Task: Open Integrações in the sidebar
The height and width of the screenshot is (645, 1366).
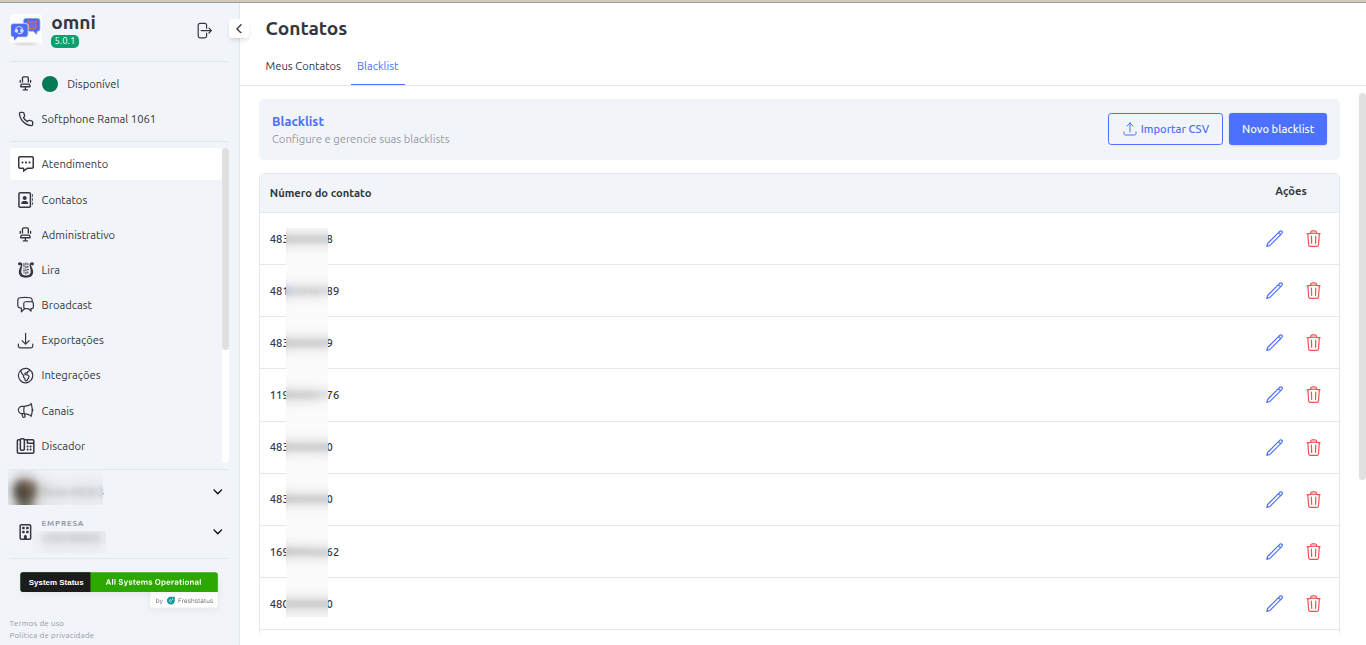Action: (x=70, y=375)
